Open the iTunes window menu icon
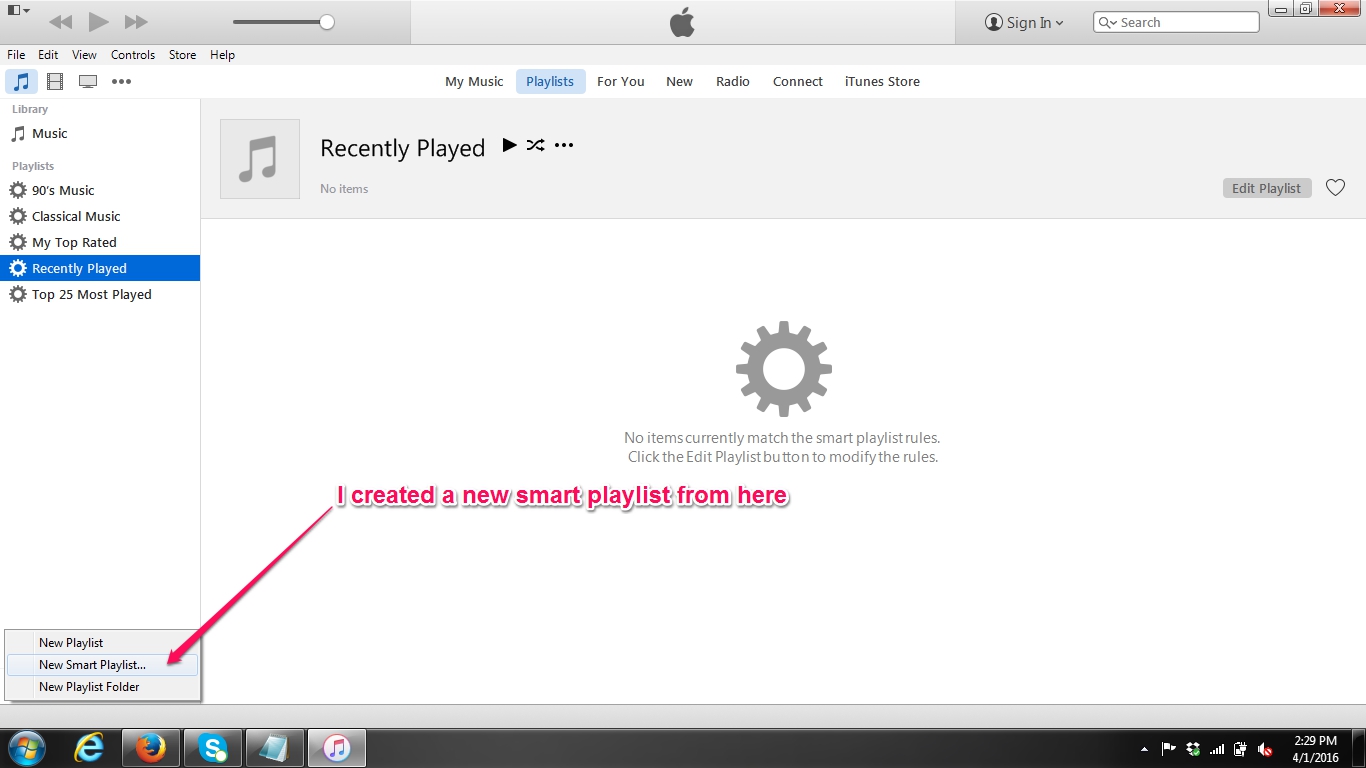Screen dimensions: 1366x768 (18, 10)
